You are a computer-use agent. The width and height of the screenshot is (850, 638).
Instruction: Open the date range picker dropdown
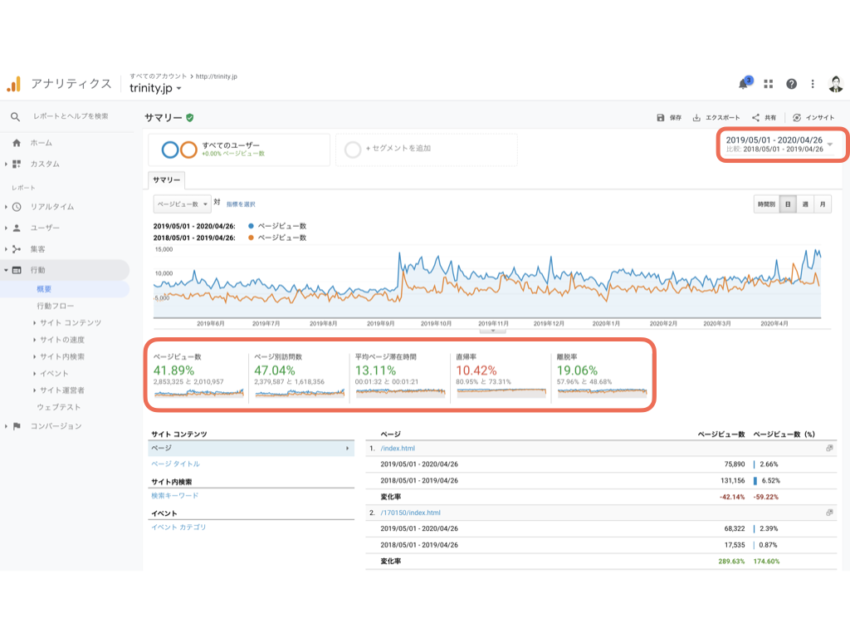(829, 144)
